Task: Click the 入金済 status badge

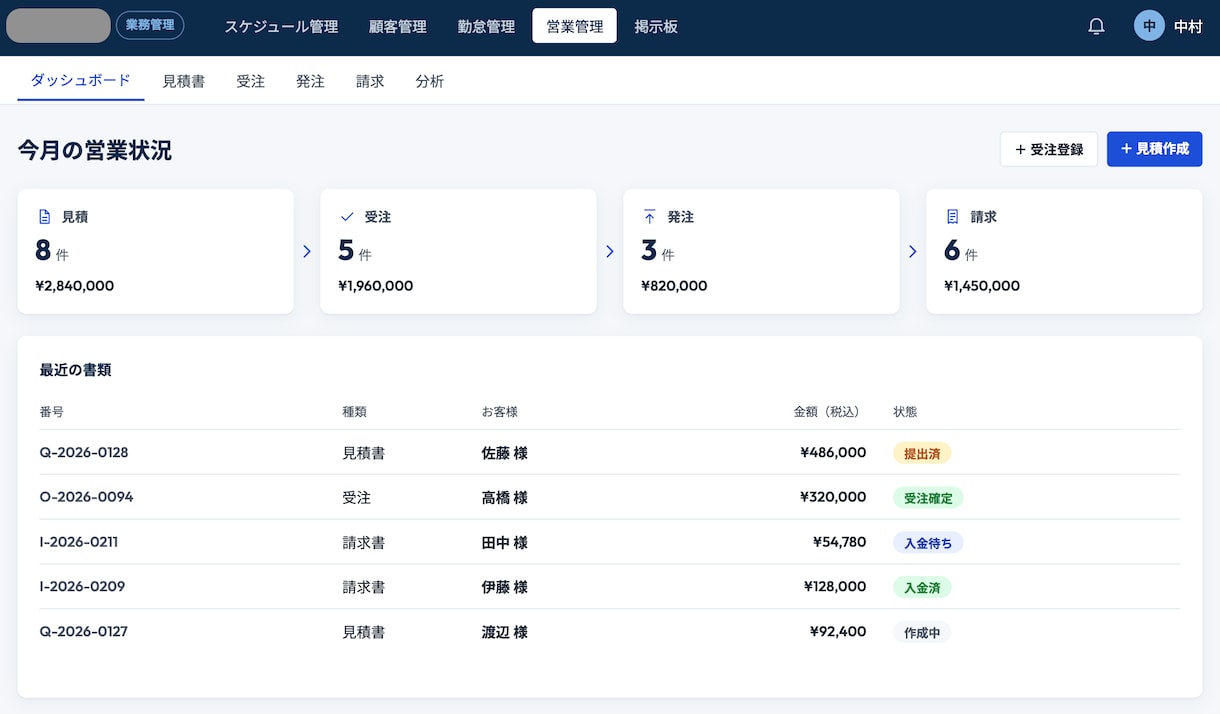Action: [x=922, y=587]
